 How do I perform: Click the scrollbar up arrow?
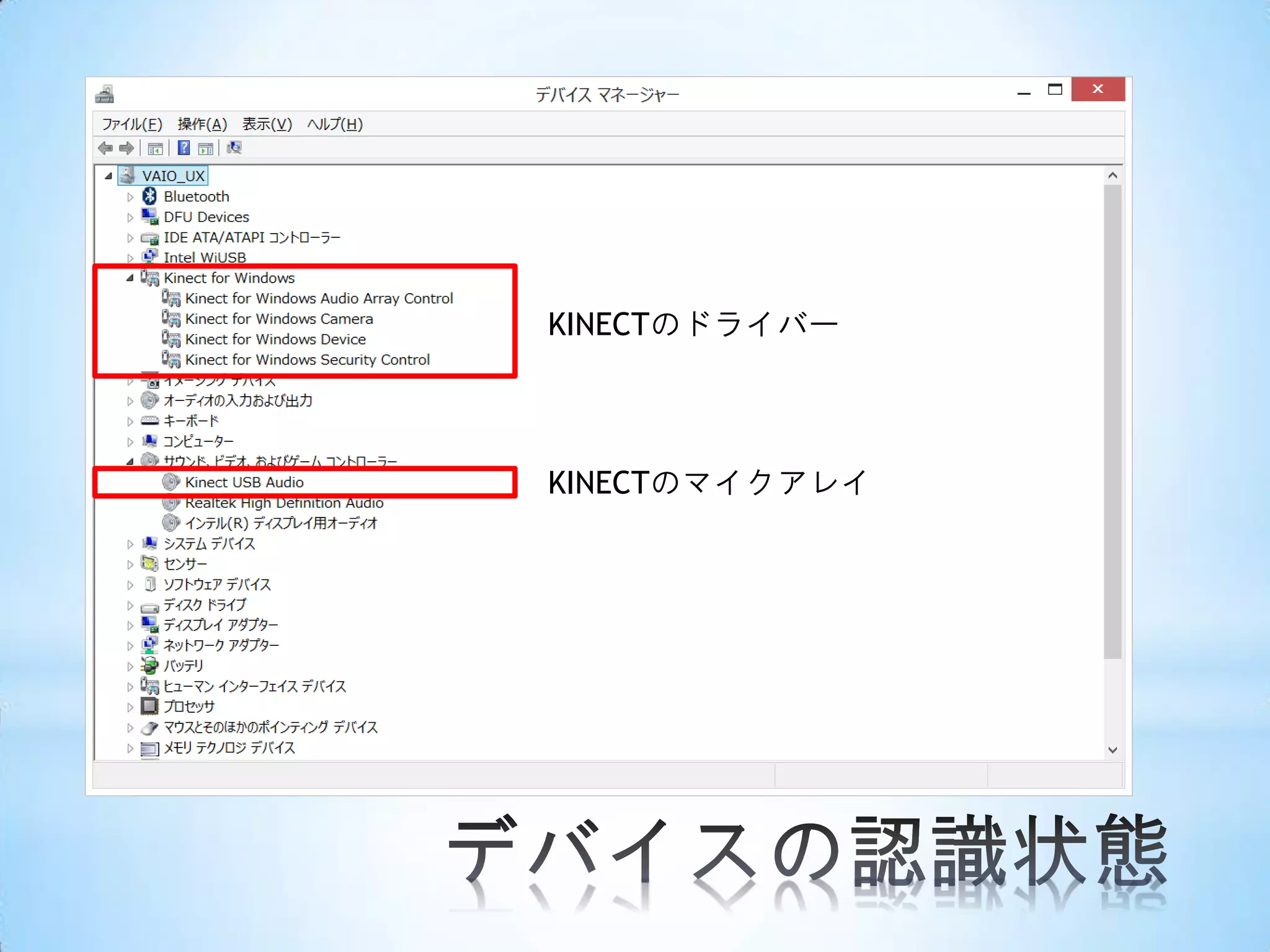click(x=1112, y=175)
